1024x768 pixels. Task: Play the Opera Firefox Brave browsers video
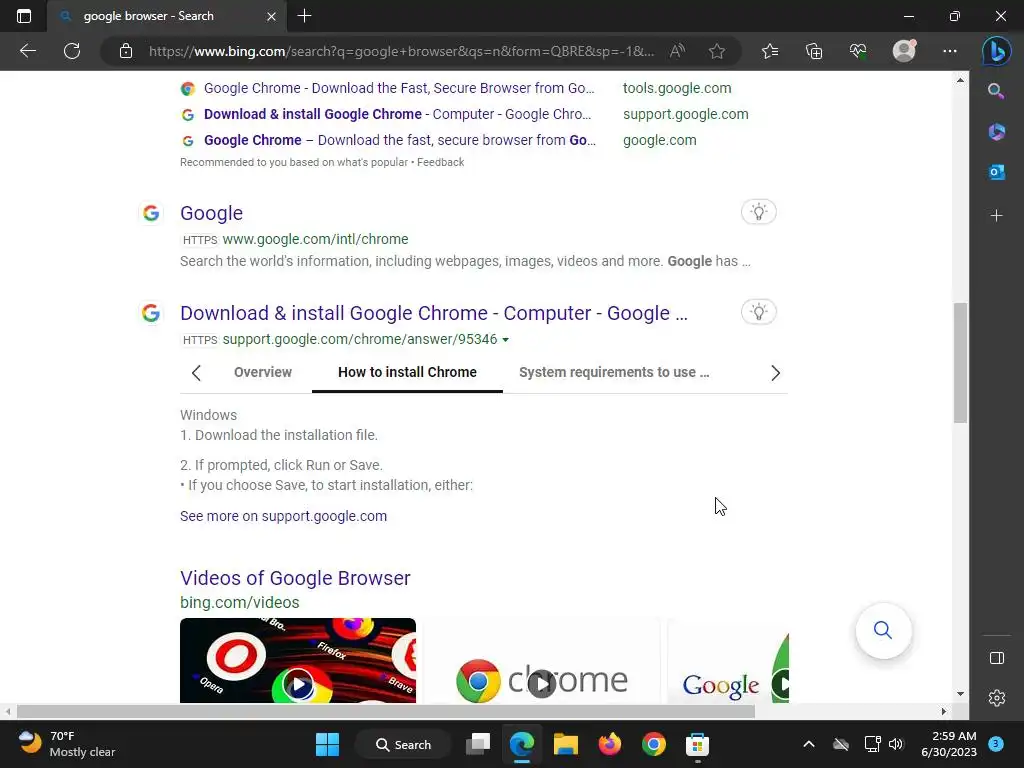[x=298, y=660]
